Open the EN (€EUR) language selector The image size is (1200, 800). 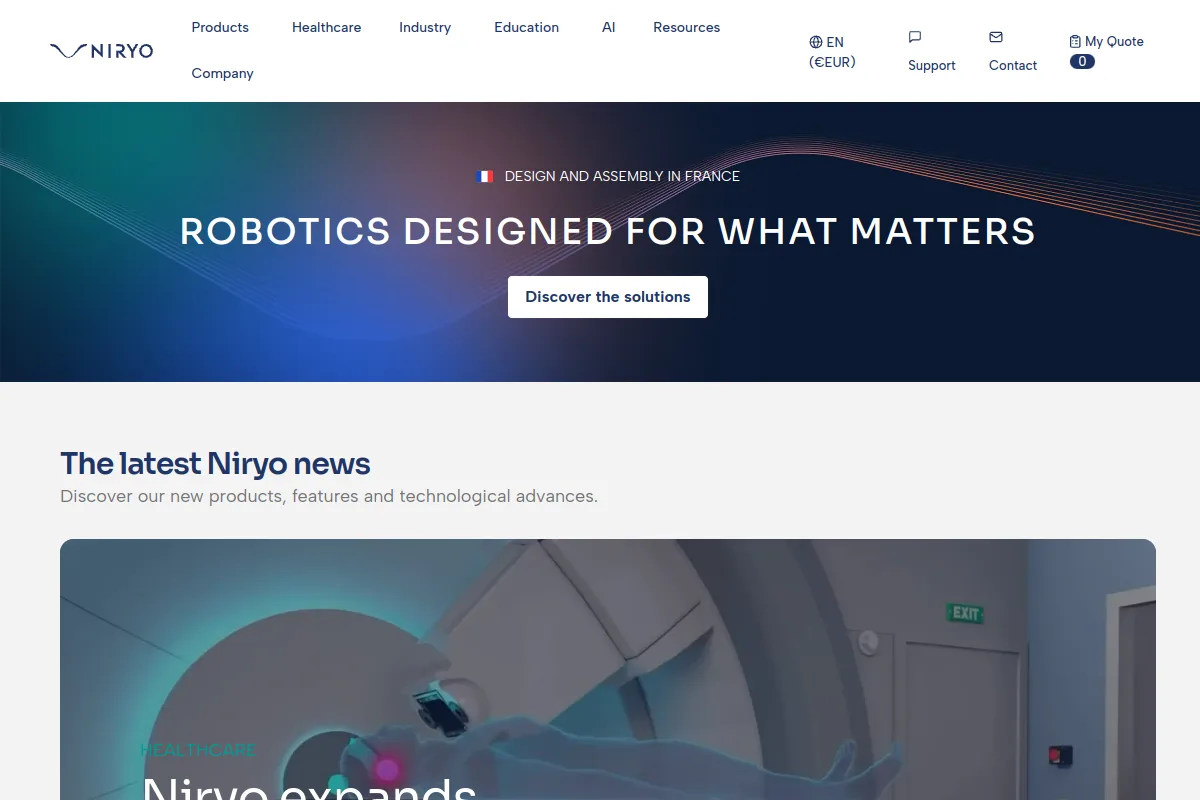point(833,52)
